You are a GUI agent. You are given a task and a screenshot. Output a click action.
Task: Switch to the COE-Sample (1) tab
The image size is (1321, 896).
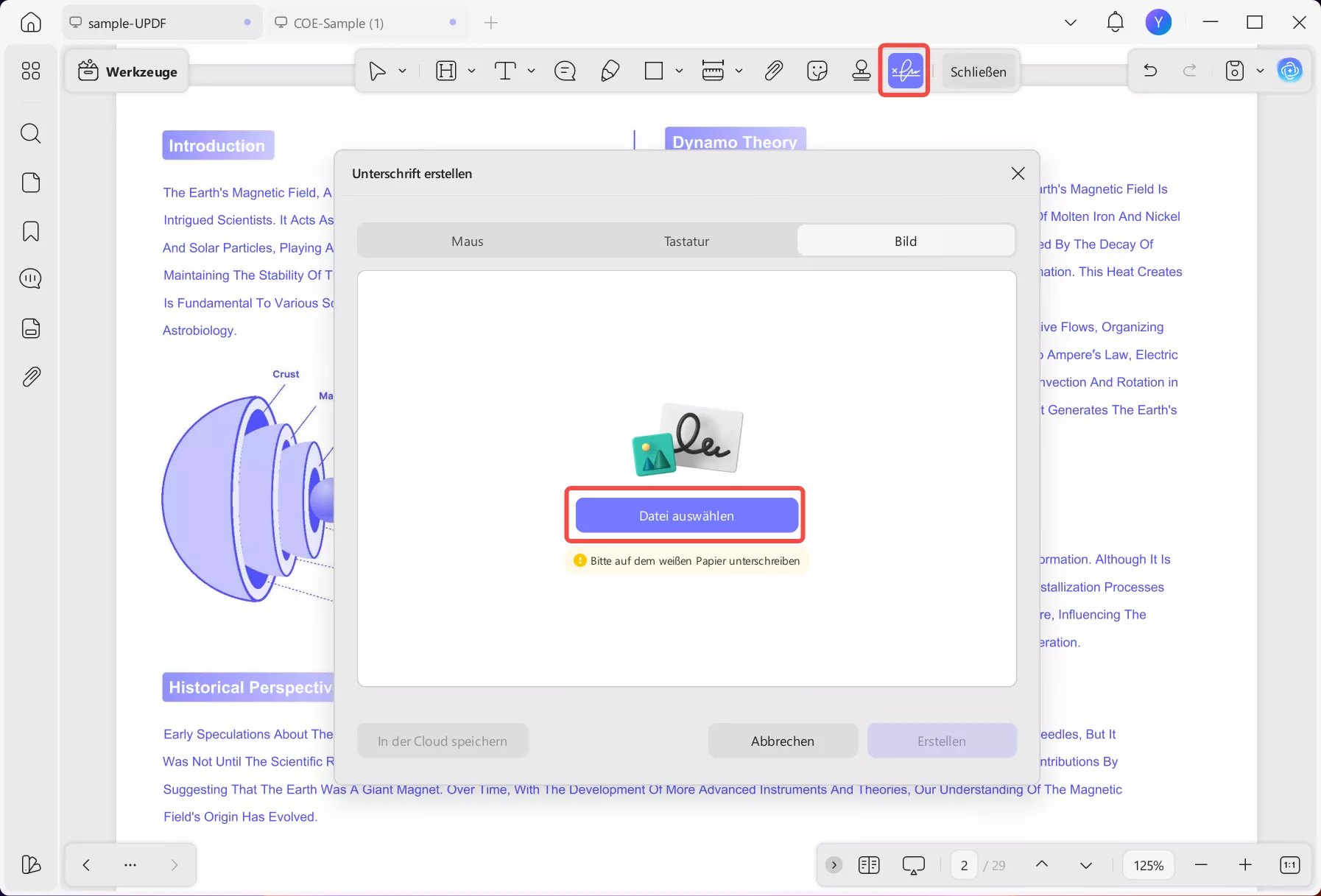(x=367, y=23)
